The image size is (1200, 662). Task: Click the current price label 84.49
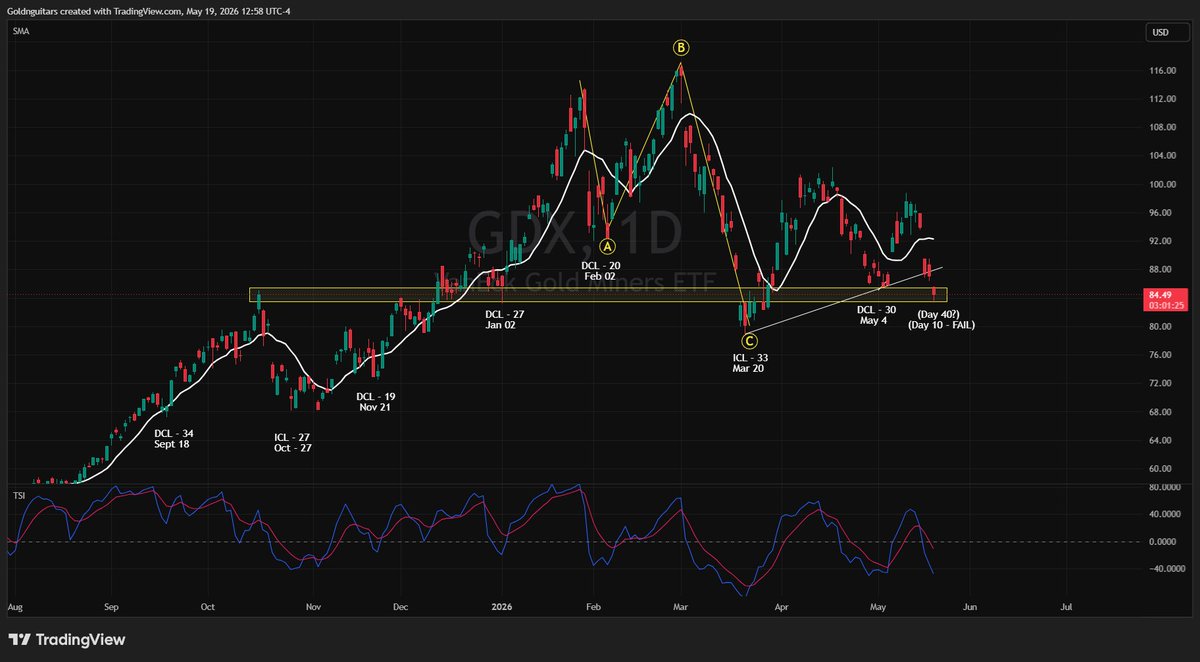[1162, 294]
